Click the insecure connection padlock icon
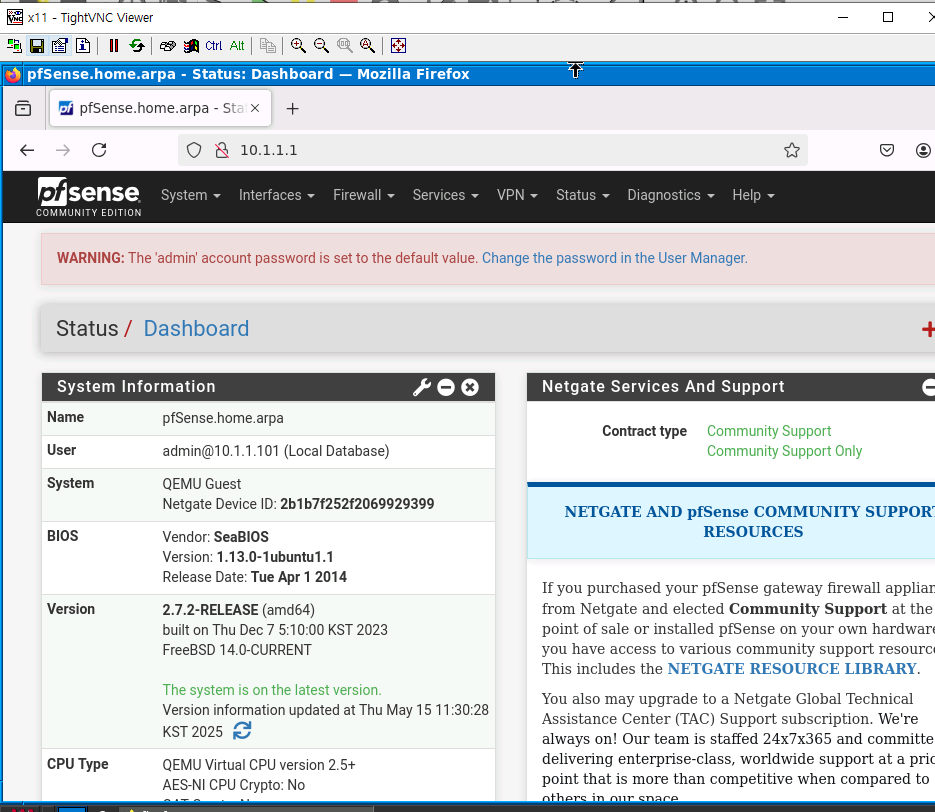The height and width of the screenshot is (812, 935). (x=222, y=150)
